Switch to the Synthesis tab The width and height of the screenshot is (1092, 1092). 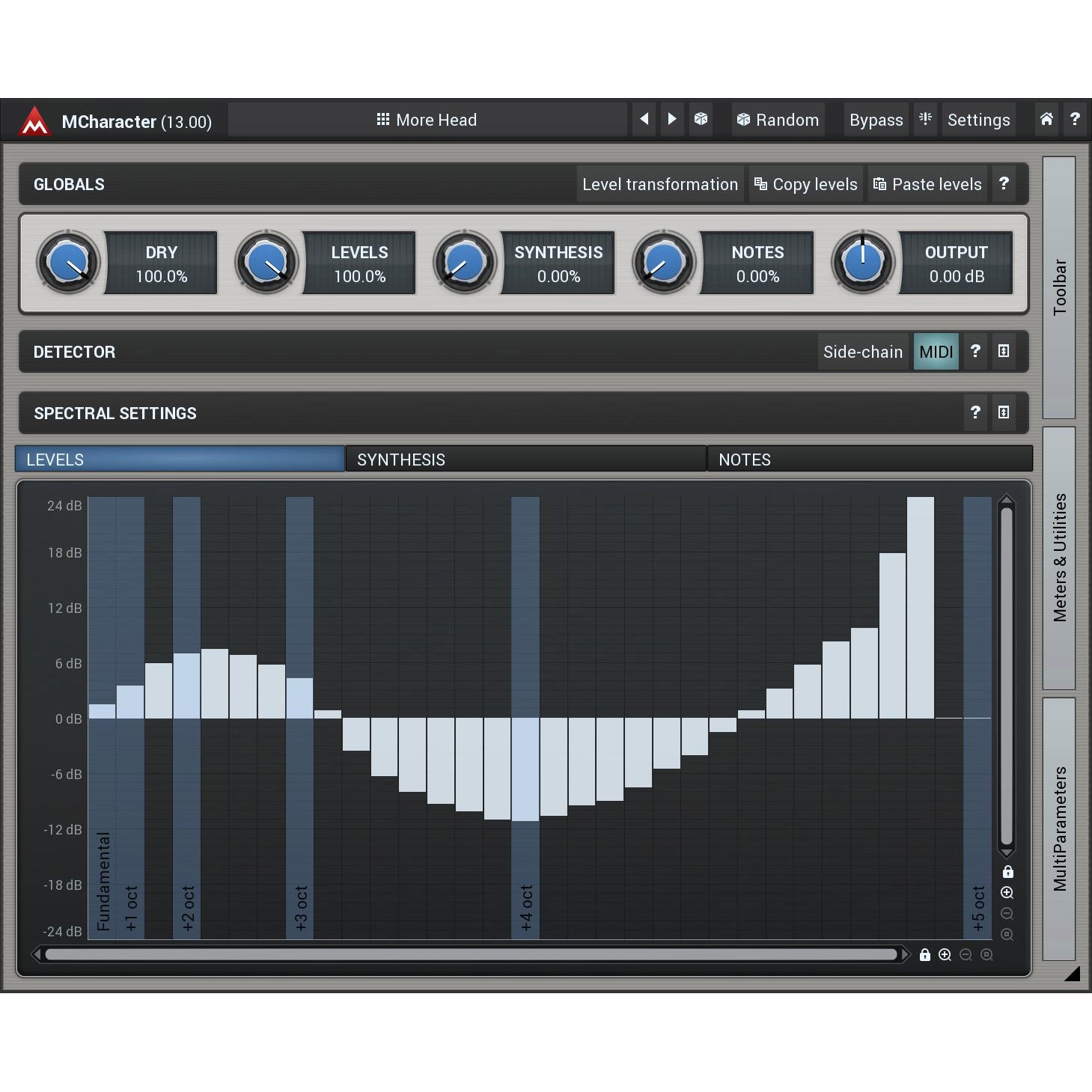click(525, 460)
